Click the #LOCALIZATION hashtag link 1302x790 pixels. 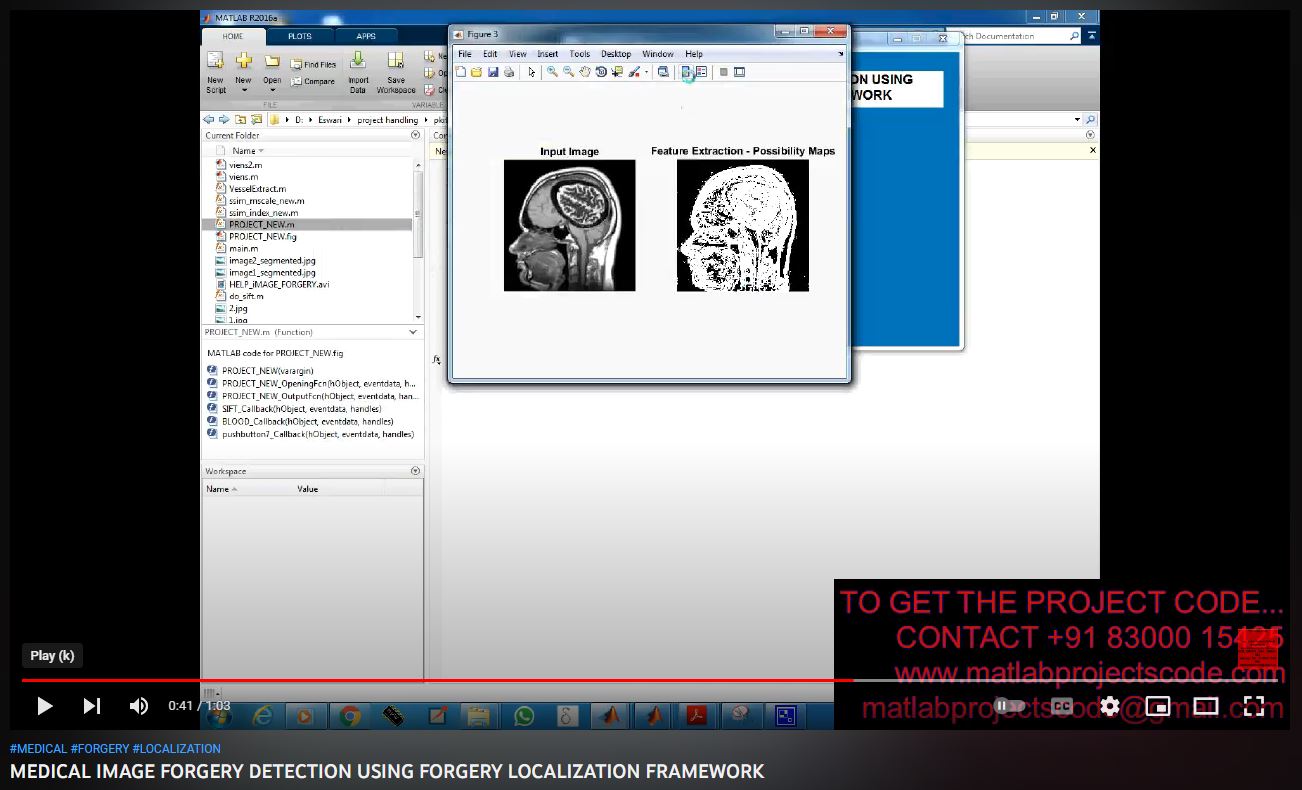(x=177, y=748)
